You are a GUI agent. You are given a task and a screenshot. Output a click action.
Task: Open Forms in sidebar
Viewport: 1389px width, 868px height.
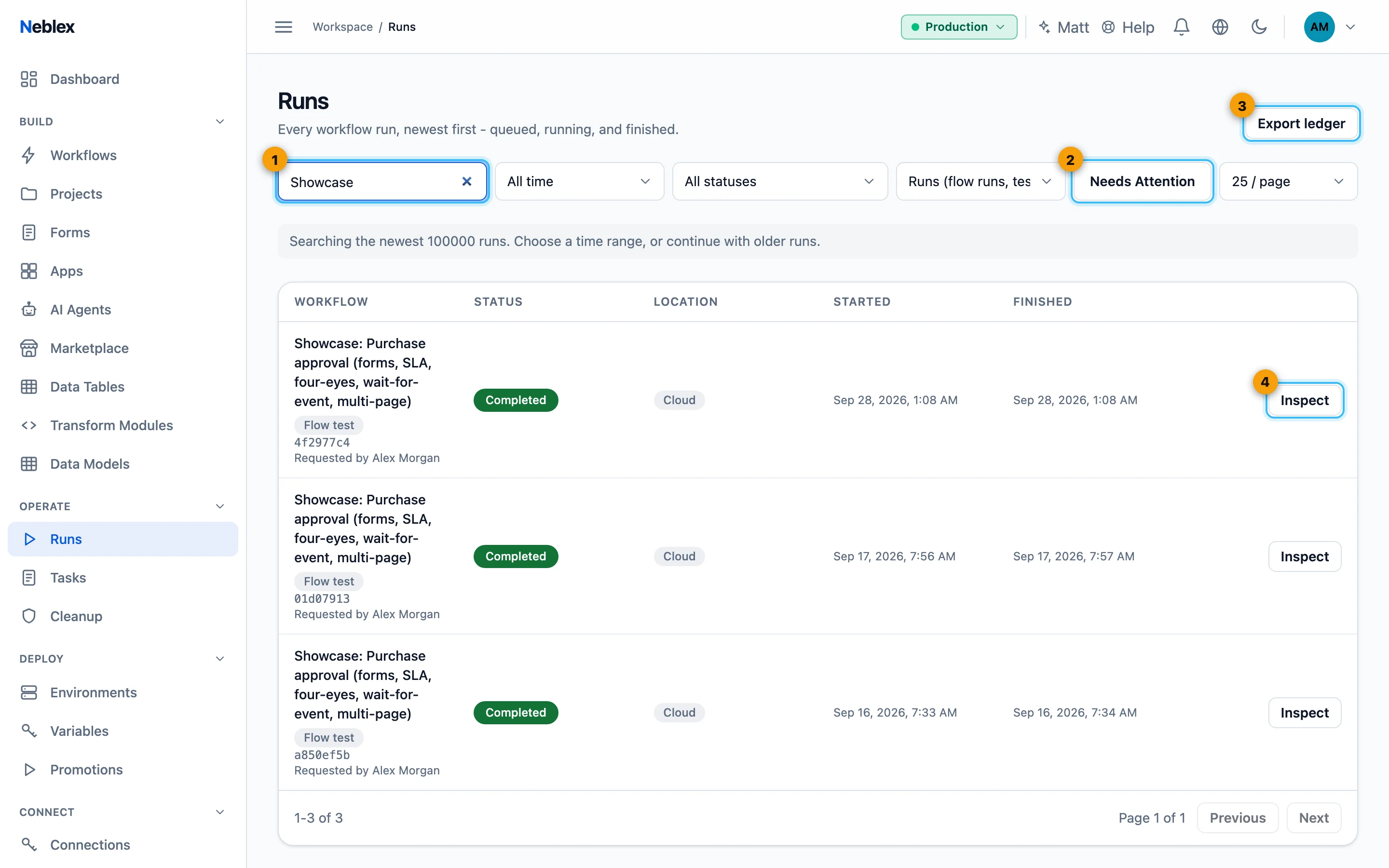[x=123, y=232]
